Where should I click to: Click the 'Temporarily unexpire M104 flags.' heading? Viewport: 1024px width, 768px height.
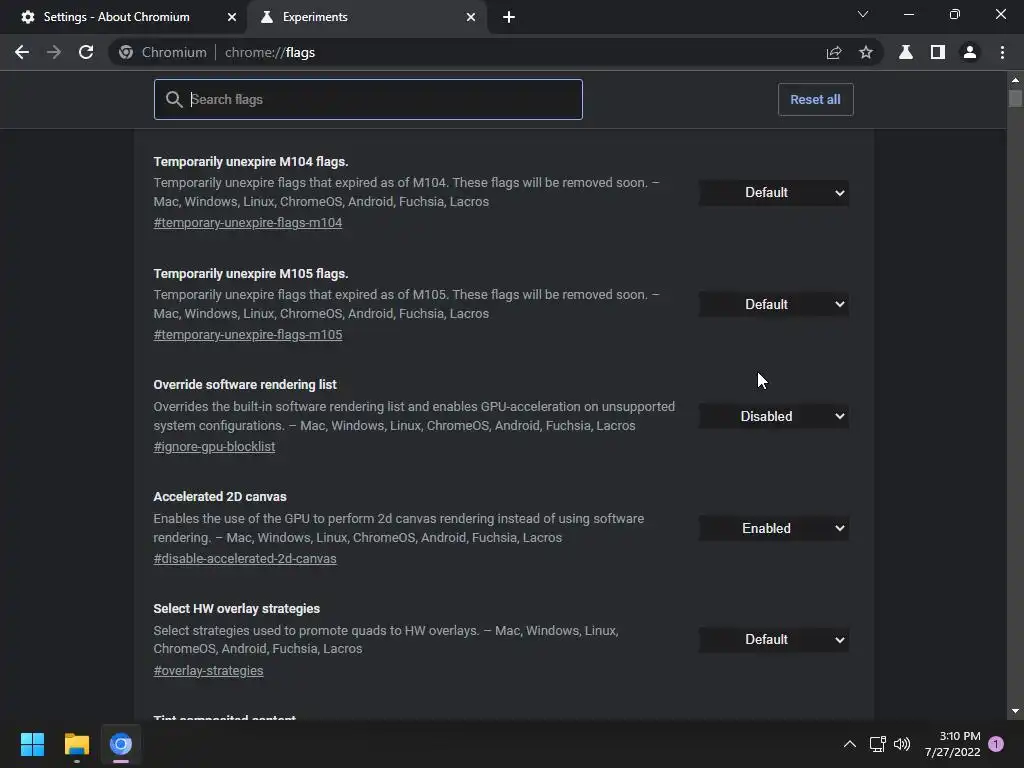coord(251,161)
